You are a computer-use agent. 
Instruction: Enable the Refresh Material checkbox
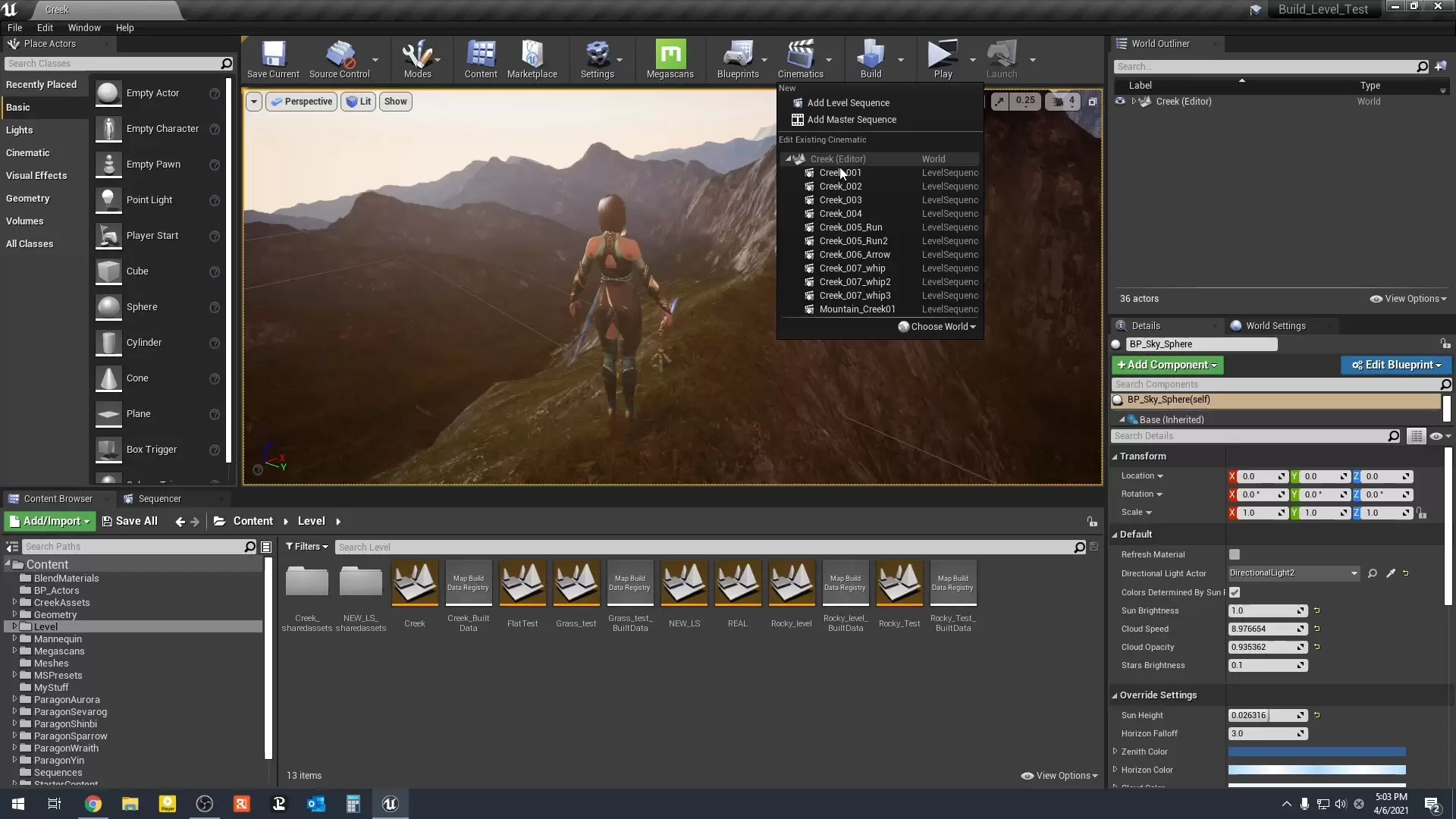[1235, 554]
